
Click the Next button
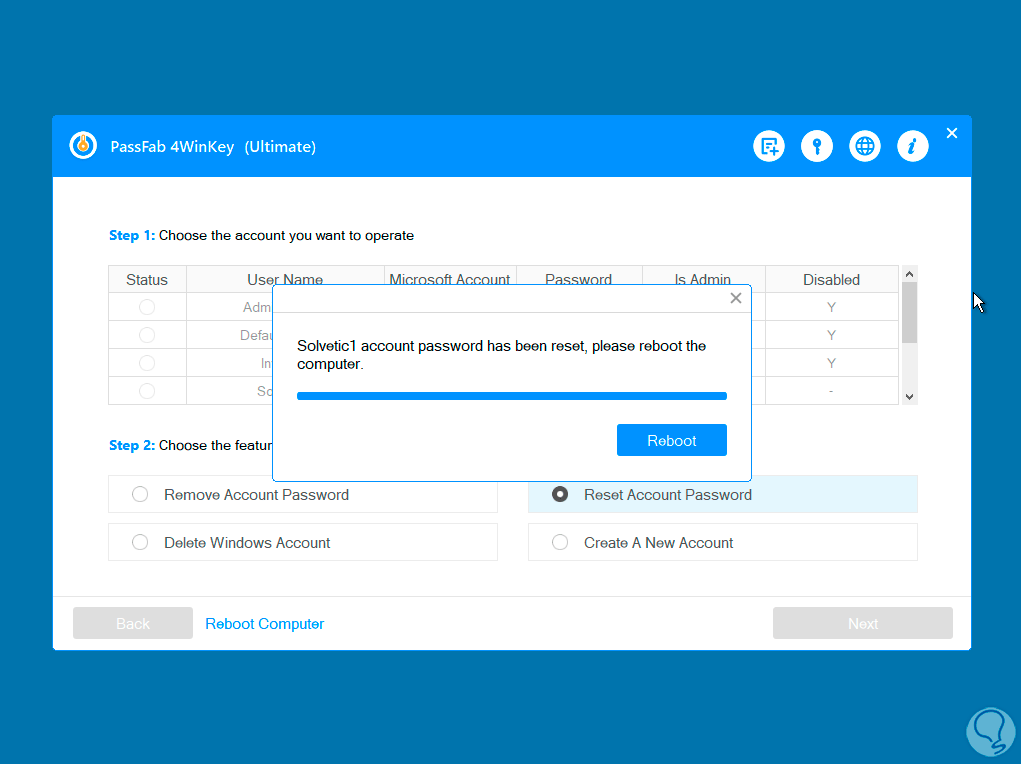(x=863, y=623)
